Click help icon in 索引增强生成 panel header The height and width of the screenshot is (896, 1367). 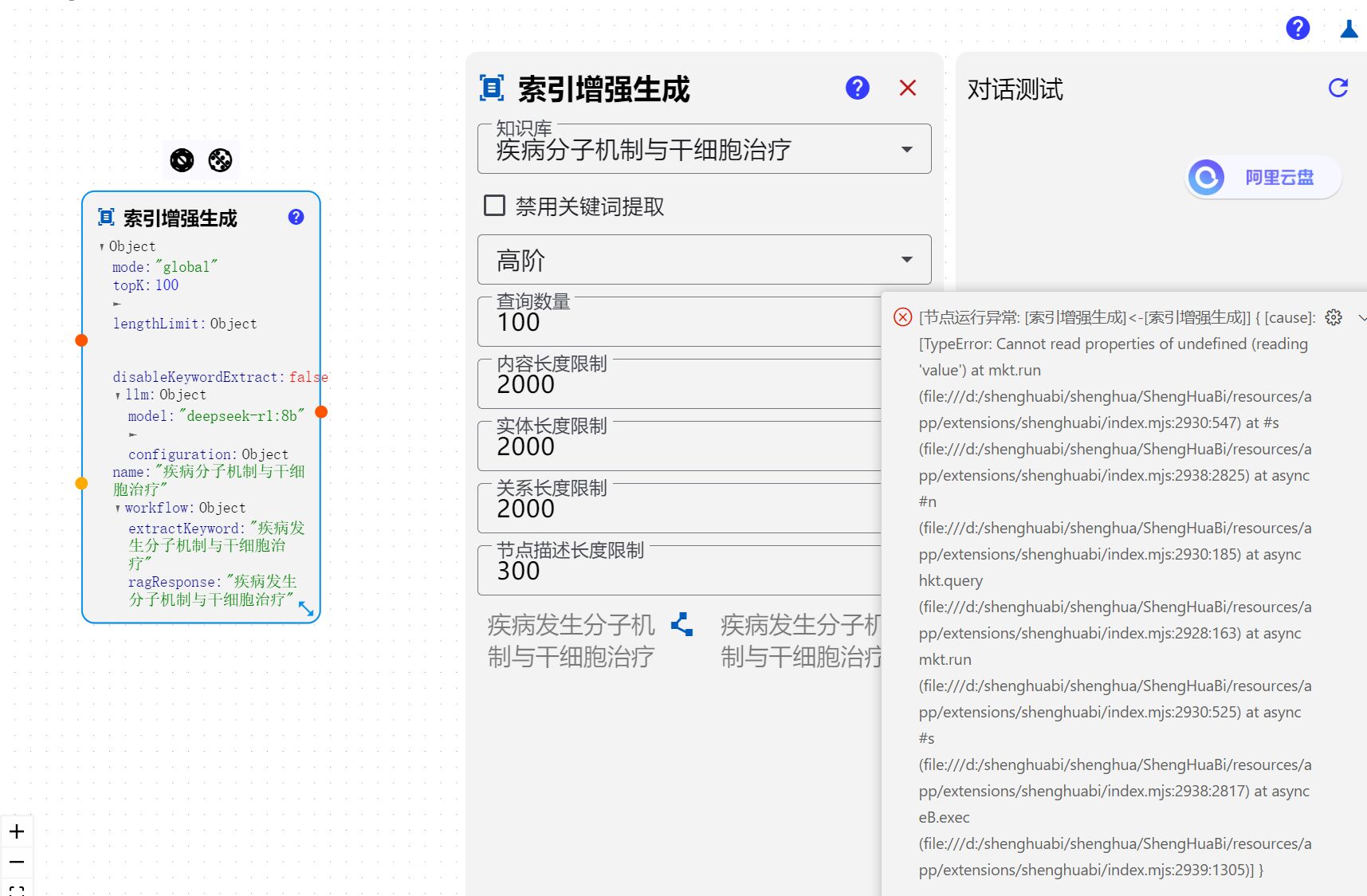(857, 88)
